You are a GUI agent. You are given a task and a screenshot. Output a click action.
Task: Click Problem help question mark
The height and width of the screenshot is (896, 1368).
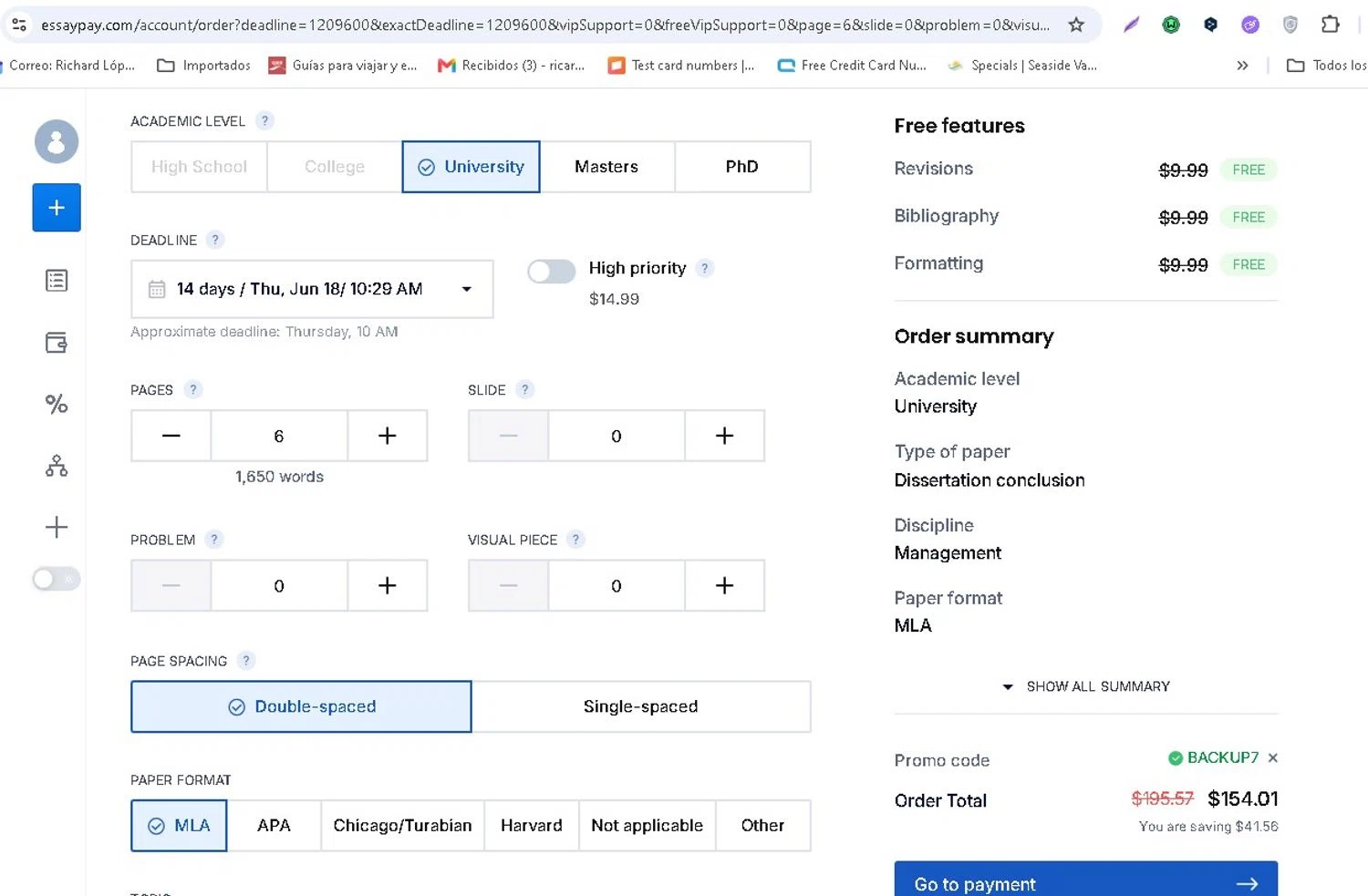(214, 539)
